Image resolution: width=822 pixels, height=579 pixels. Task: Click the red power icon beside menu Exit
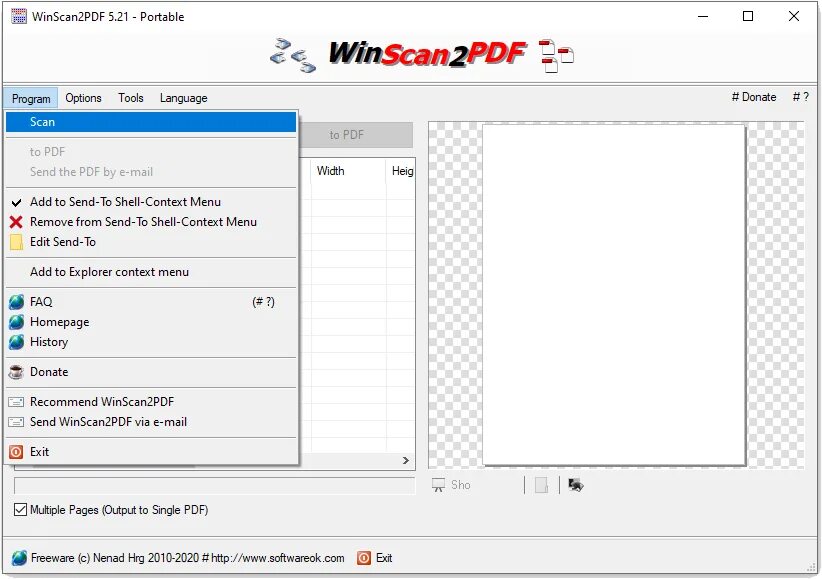(16, 452)
